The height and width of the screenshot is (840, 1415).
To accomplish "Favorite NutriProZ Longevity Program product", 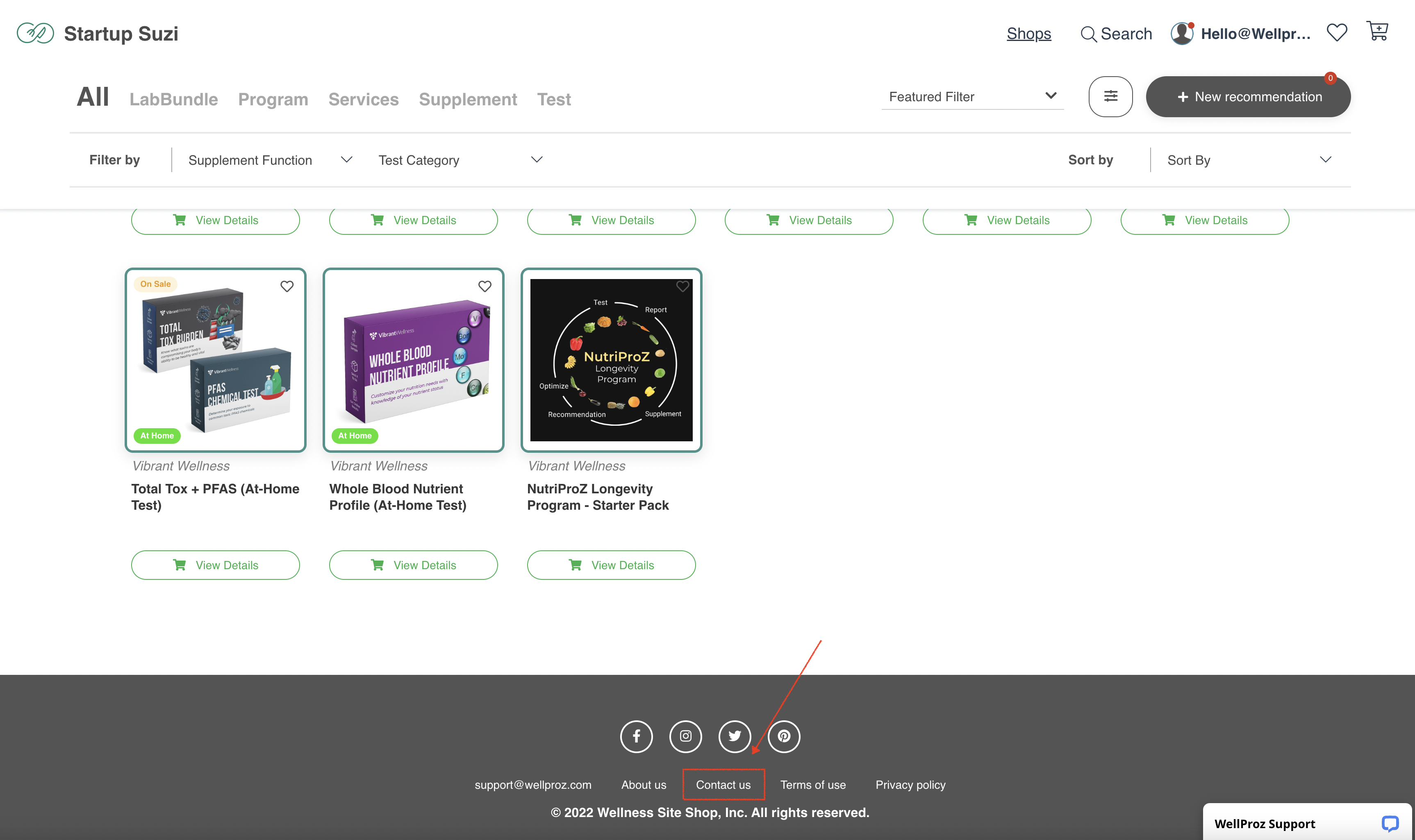I will [683, 286].
